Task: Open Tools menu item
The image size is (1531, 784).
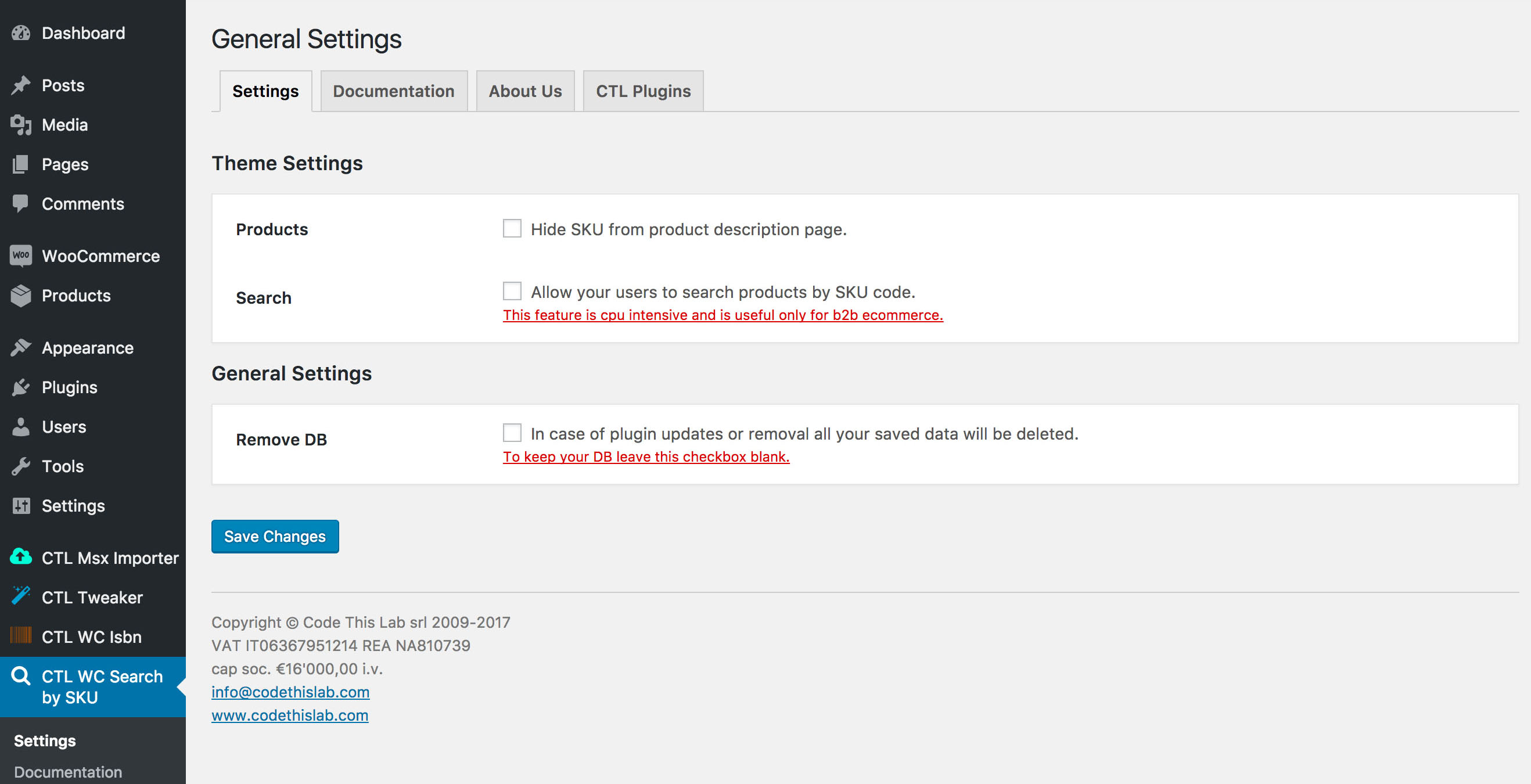Action: point(93,466)
